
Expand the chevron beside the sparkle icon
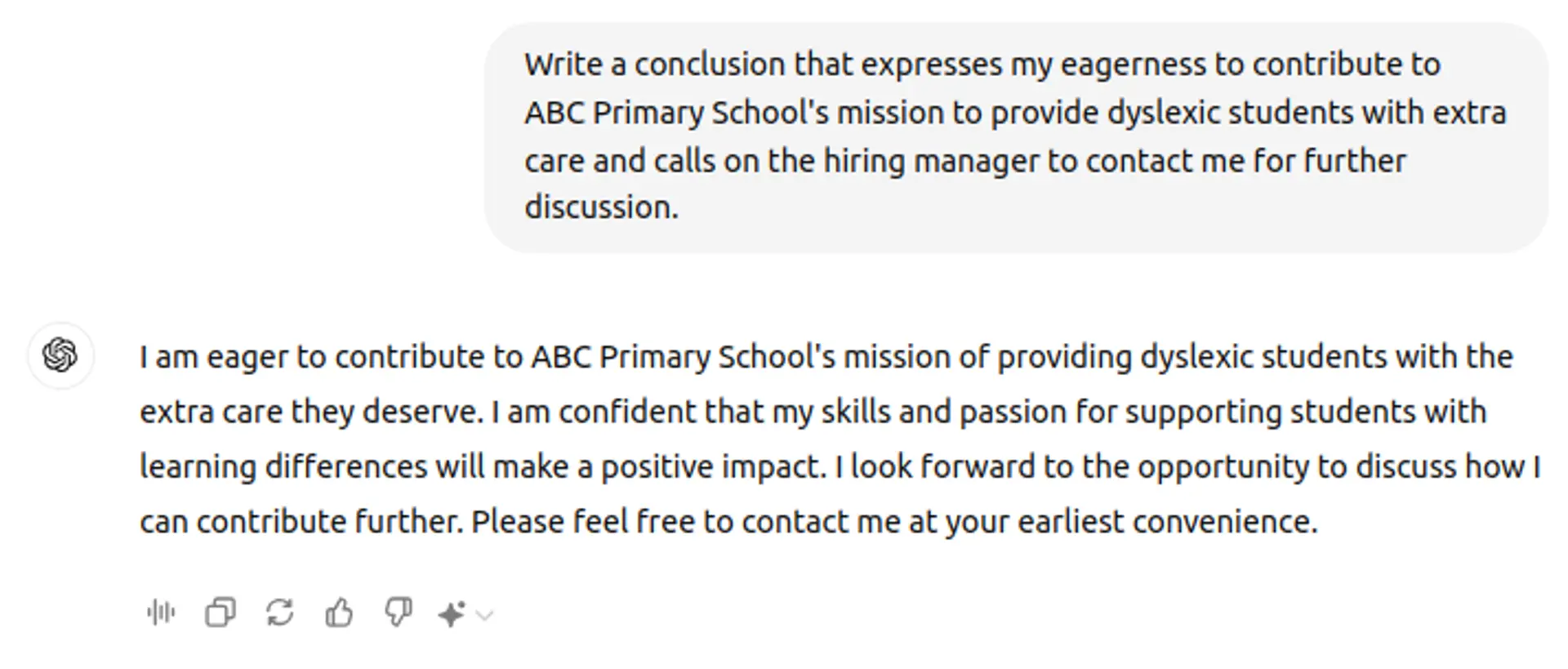tap(485, 615)
